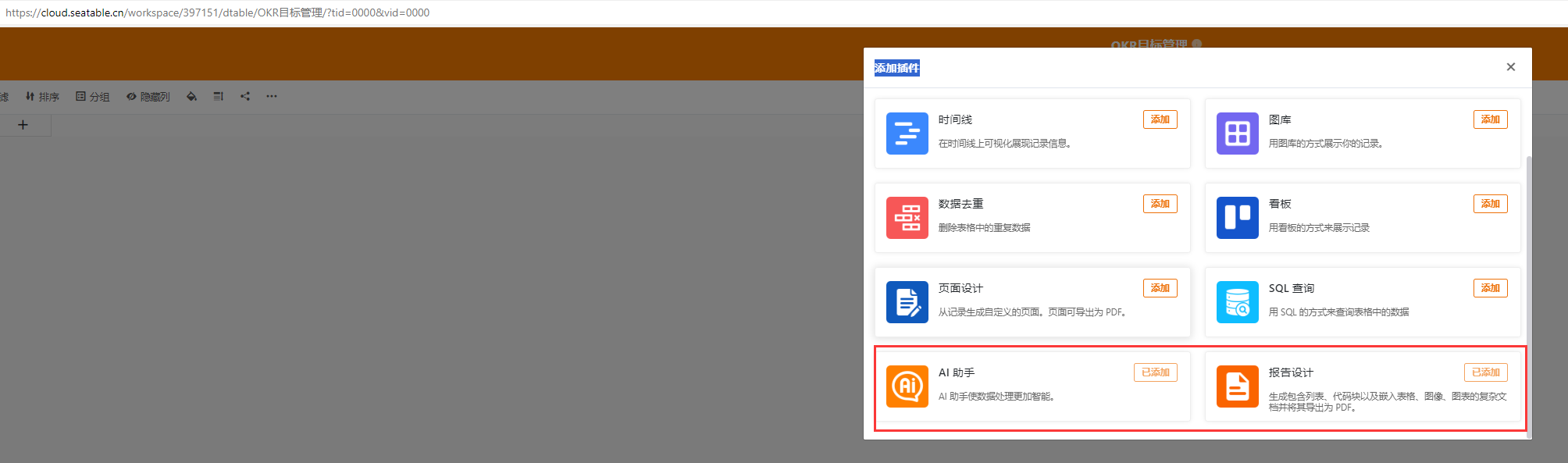1568x463 pixels.
Task: Click description 删除表格中的重复数据
Action: click(984, 228)
